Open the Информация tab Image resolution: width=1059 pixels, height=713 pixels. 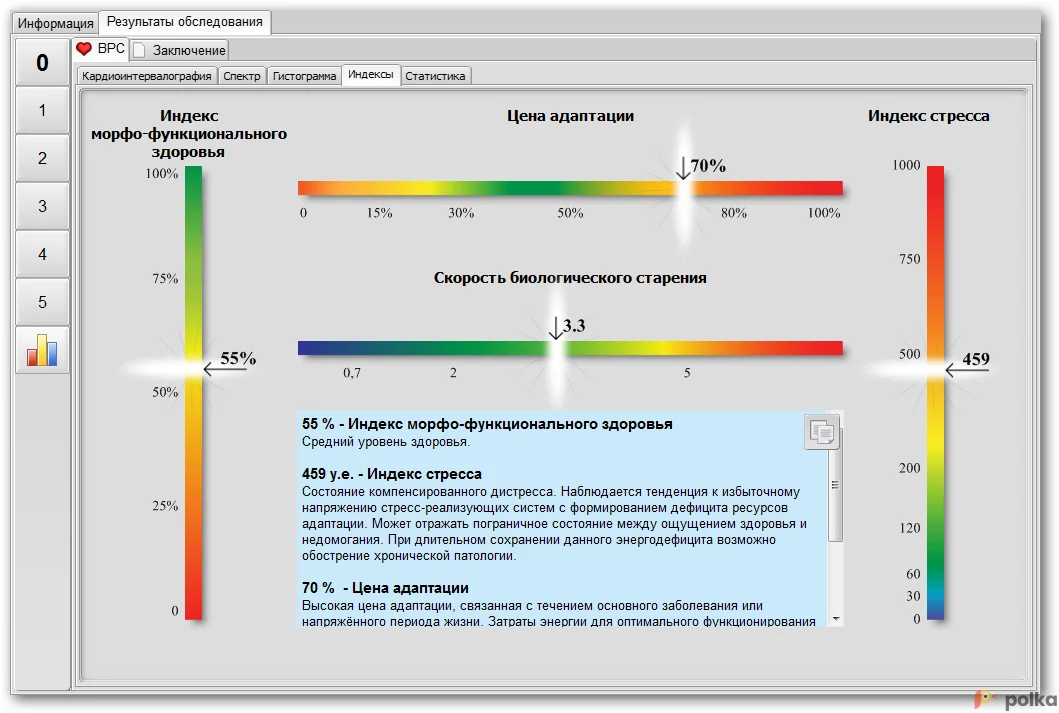pyautogui.click(x=55, y=22)
